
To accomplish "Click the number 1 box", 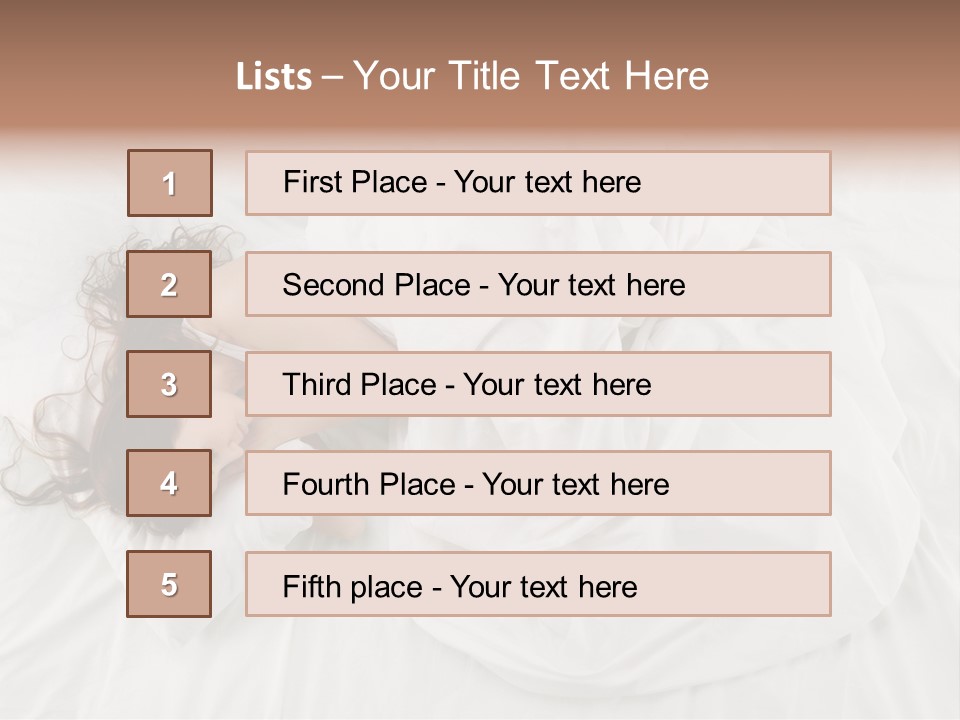I will (x=169, y=183).
